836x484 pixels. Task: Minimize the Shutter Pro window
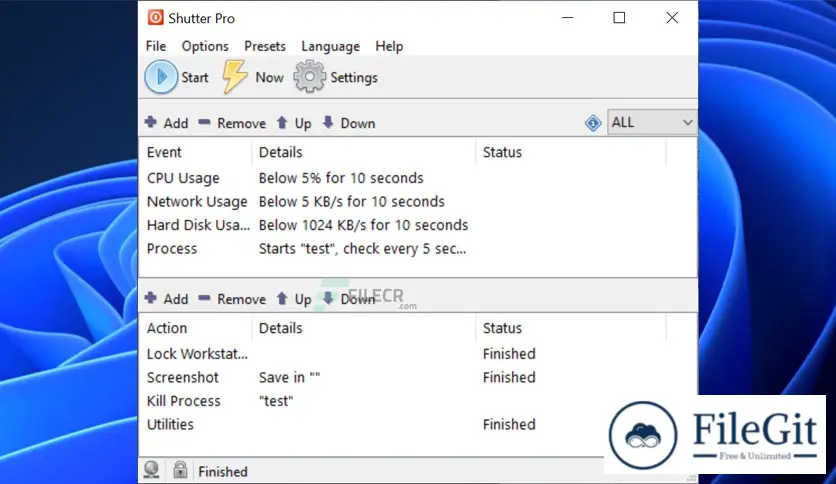pyautogui.click(x=568, y=18)
